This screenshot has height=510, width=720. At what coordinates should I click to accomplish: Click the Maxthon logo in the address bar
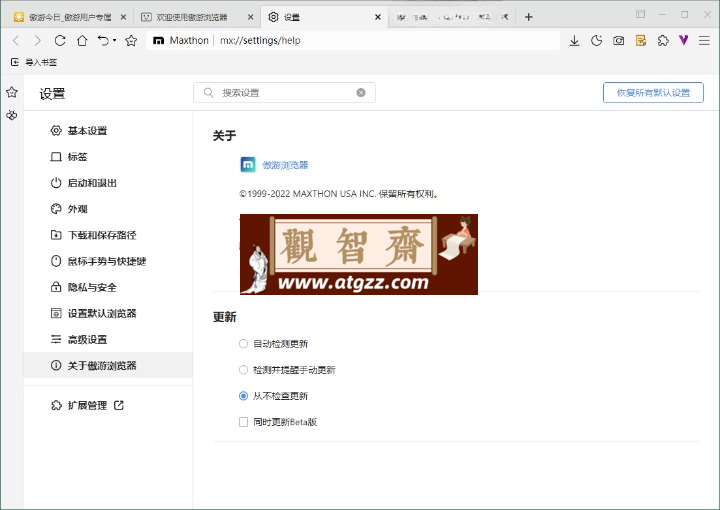click(158, 41)
